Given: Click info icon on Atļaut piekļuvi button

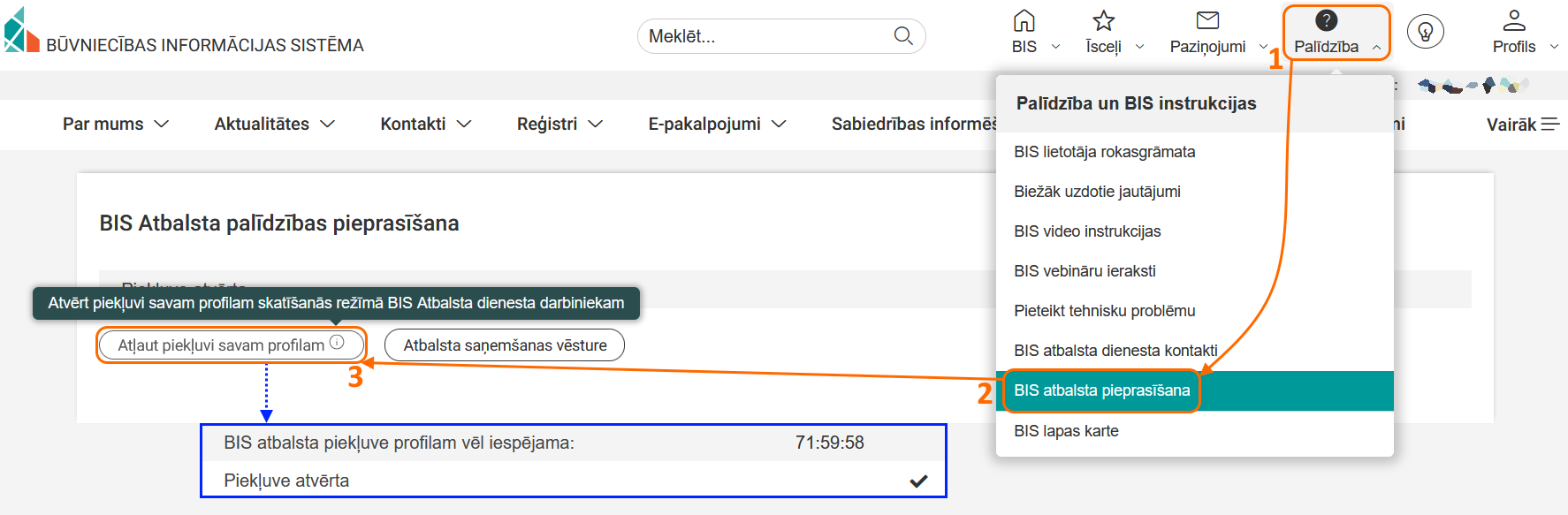Looking at the screenshot, I should tap(337, 343).
